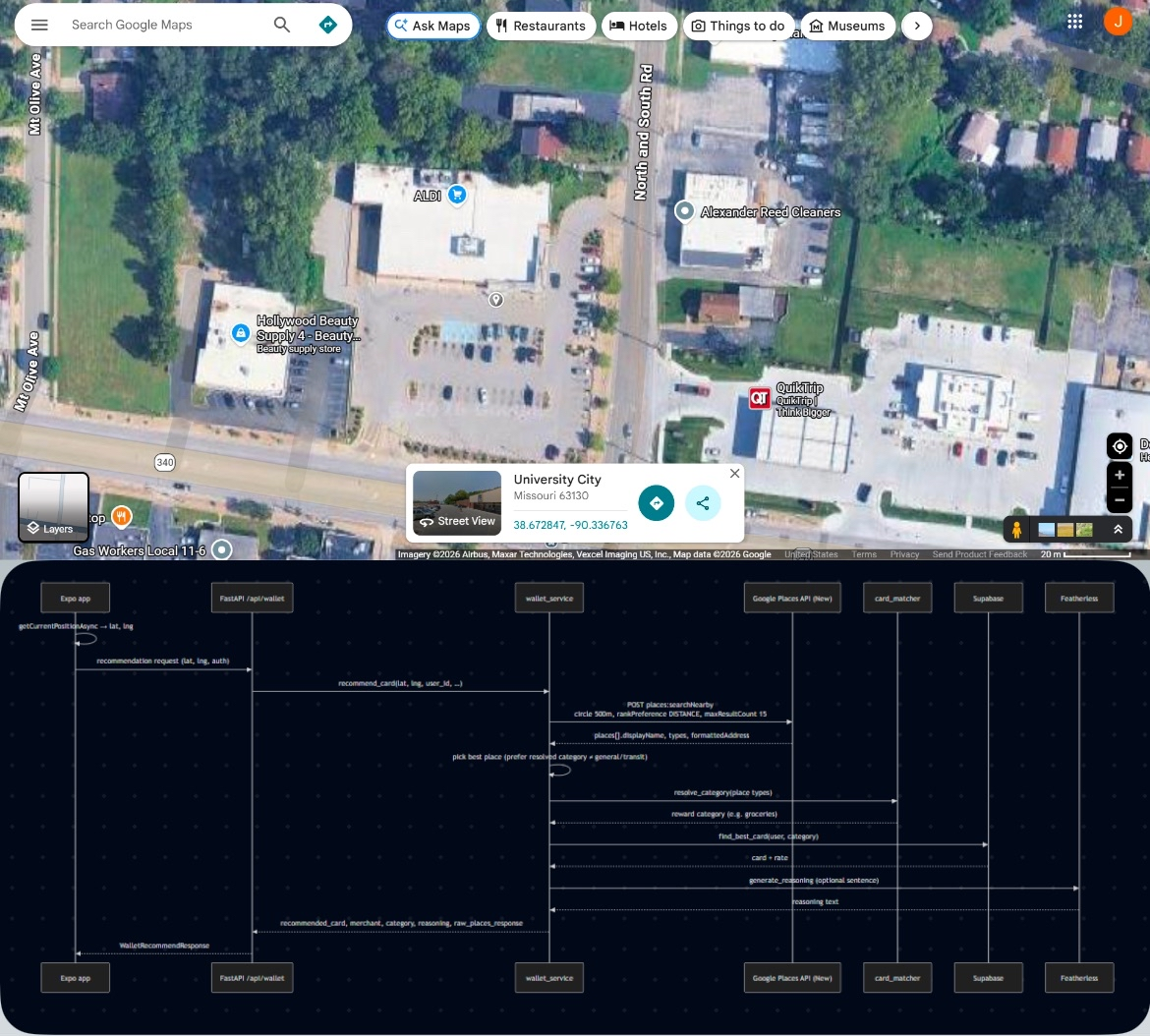
Task: Focus the Search Google Maps field
Action: 165,25
